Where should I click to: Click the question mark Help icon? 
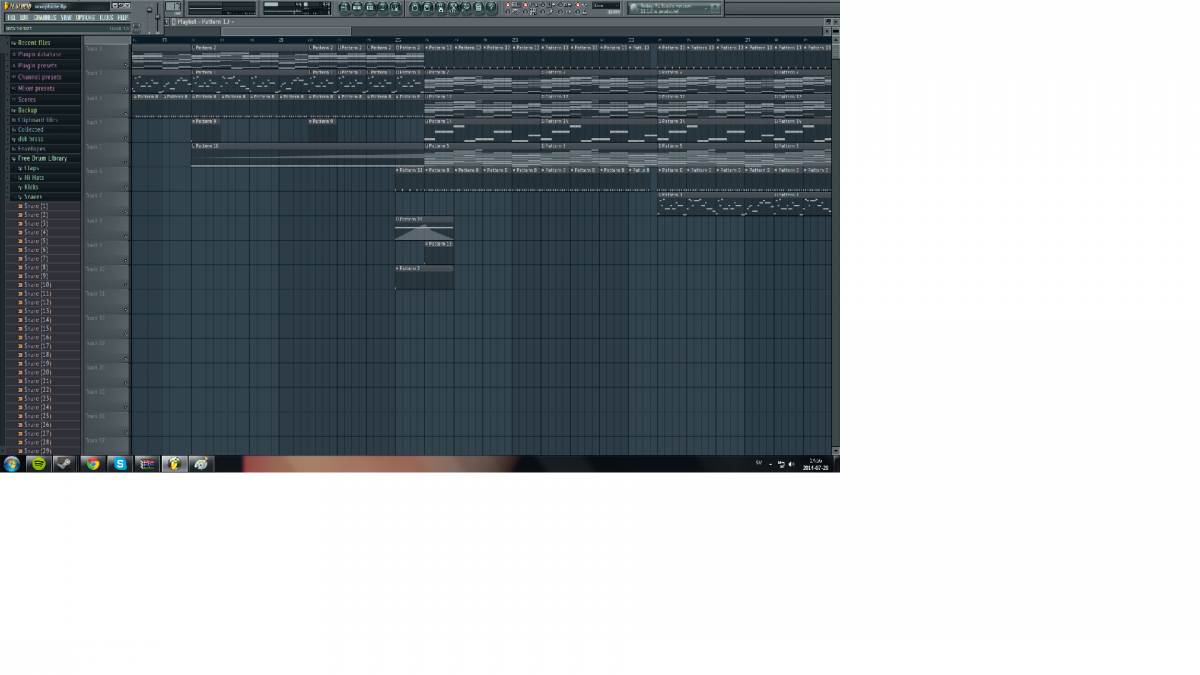click(491, 8)
